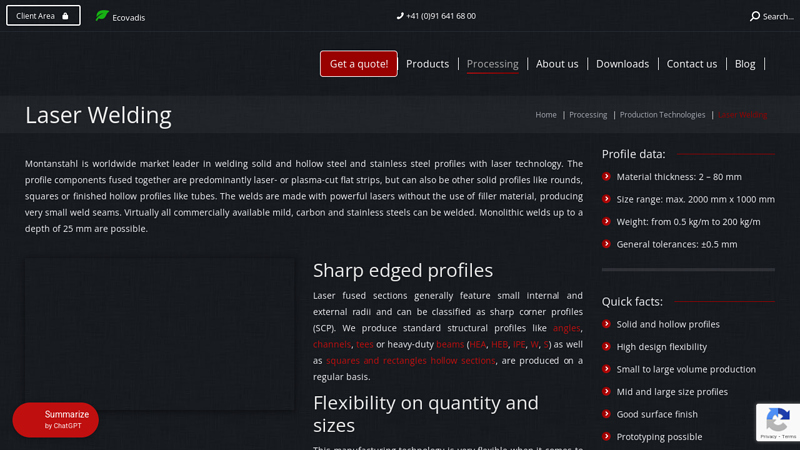The width and height of the screenshot is (800, 450).
Task: Open the Blog page link
Action: (745, 64)
